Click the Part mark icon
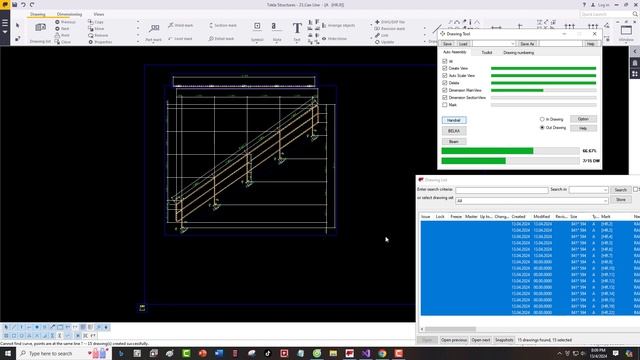Image resolution: width=640 pixels, height=360 pixels. click(154, 29)
